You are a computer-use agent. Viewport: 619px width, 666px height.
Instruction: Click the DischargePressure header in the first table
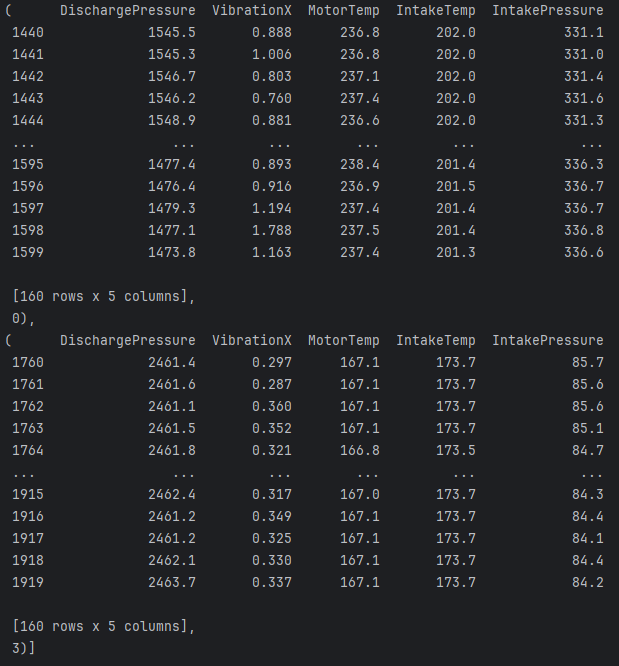point(128,11)
